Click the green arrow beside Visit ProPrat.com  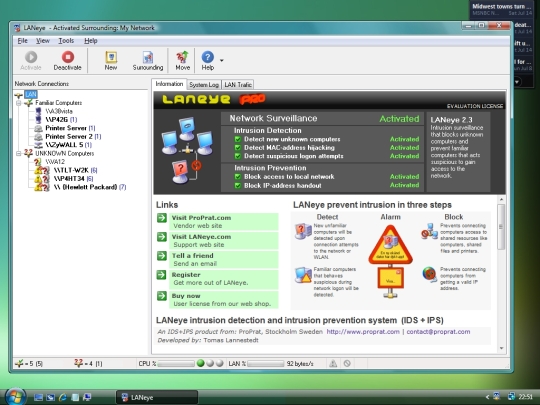coord(162,218)
